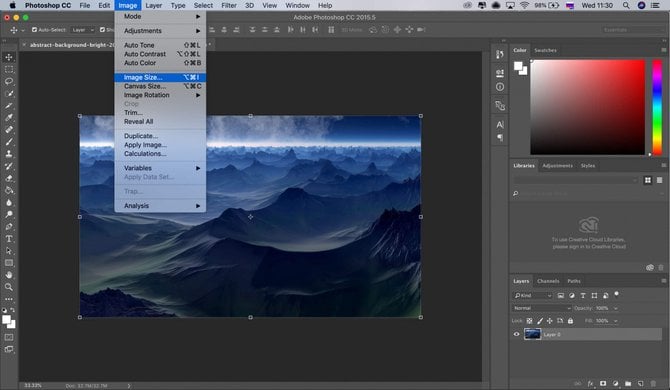Expand Image Rotation submenu

160,95
